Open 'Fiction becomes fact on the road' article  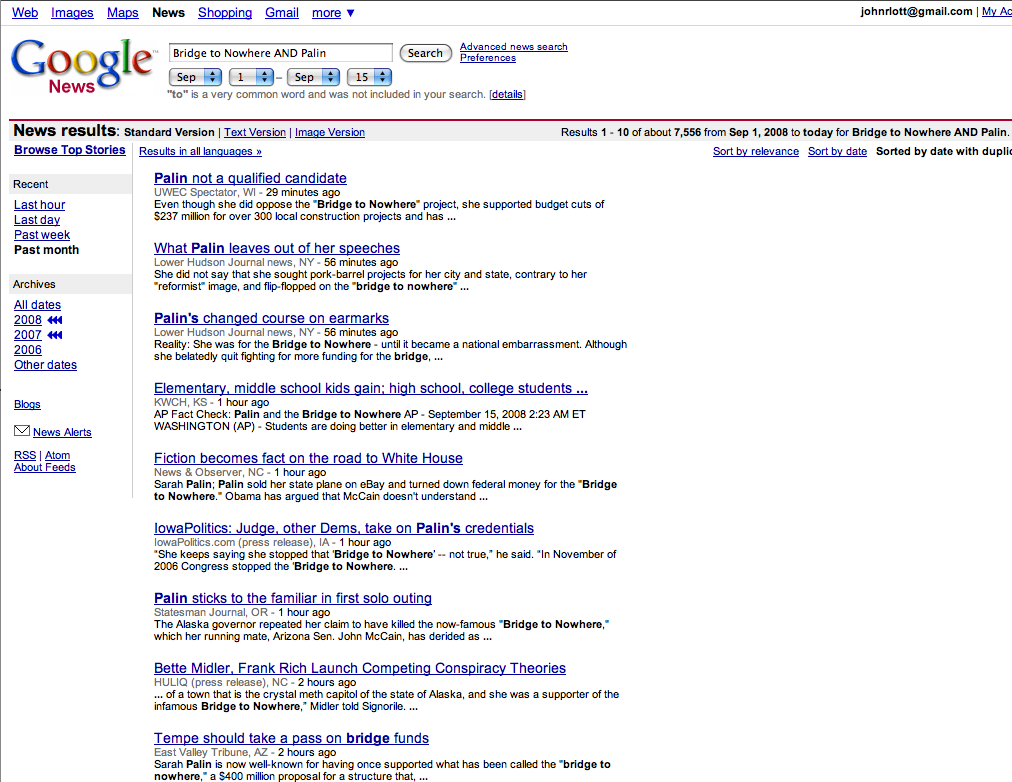click(309, 458)
